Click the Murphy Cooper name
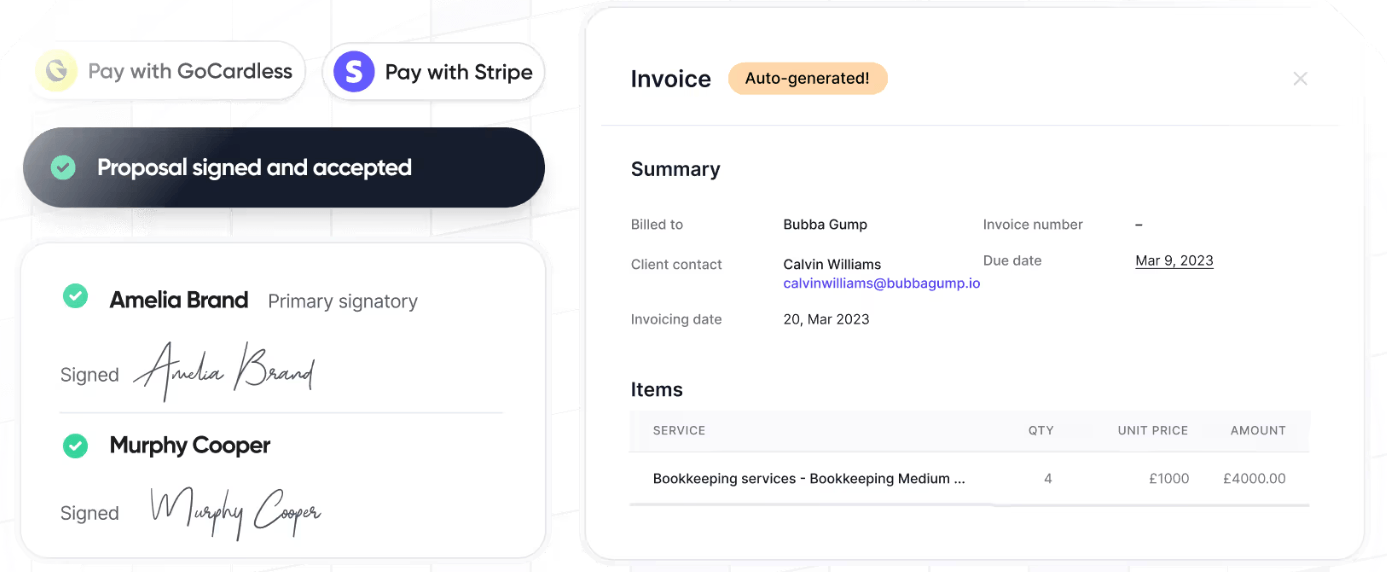The width and height of the screenshot is (1387, 572). point(190,445)
